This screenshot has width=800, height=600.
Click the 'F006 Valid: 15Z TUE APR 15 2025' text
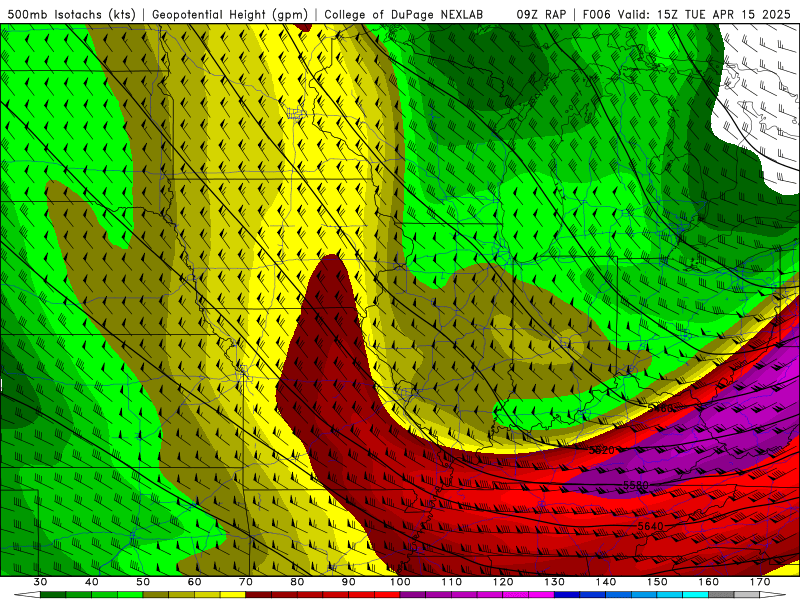pyautogui.click(x=686, y=14)
